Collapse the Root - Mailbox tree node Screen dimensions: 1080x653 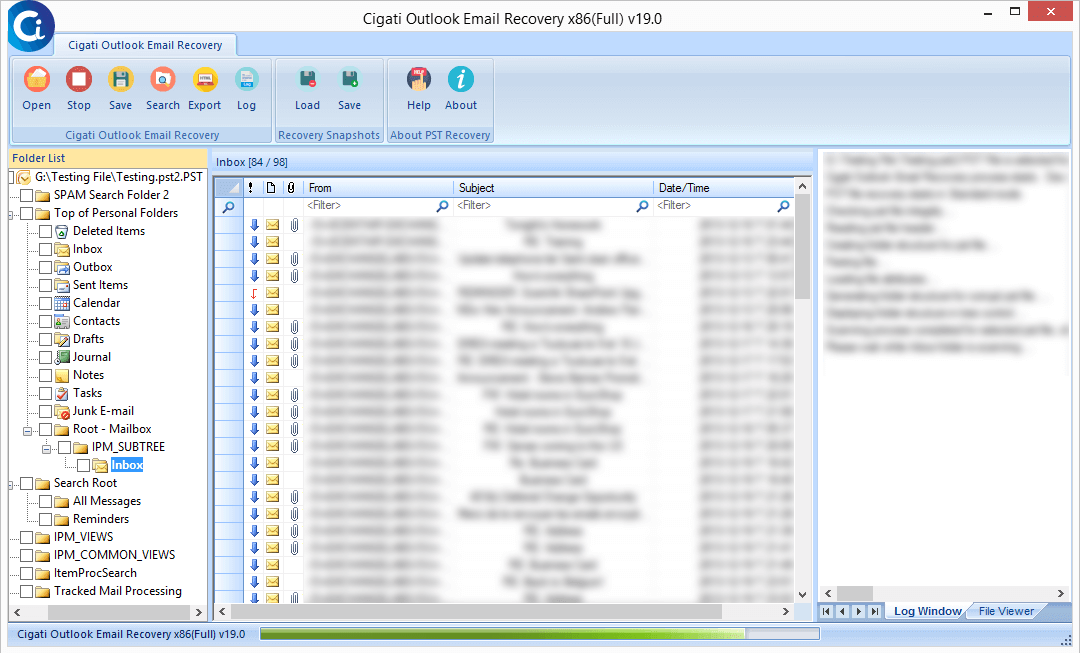(28, 431)
